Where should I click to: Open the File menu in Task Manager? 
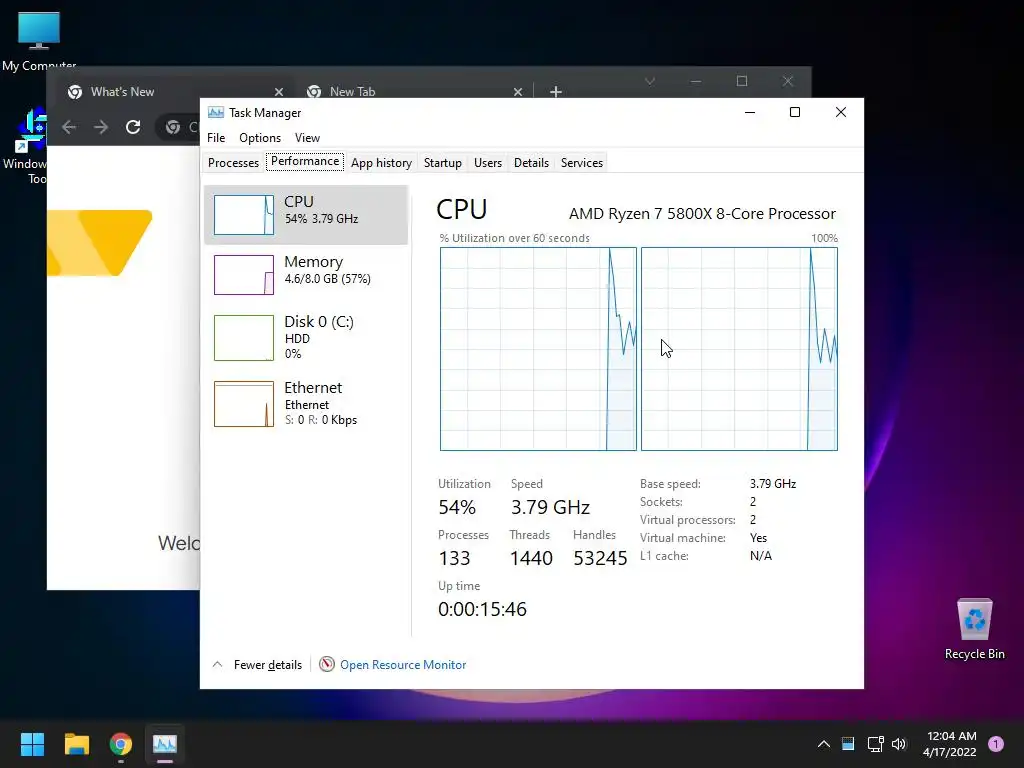216,138
